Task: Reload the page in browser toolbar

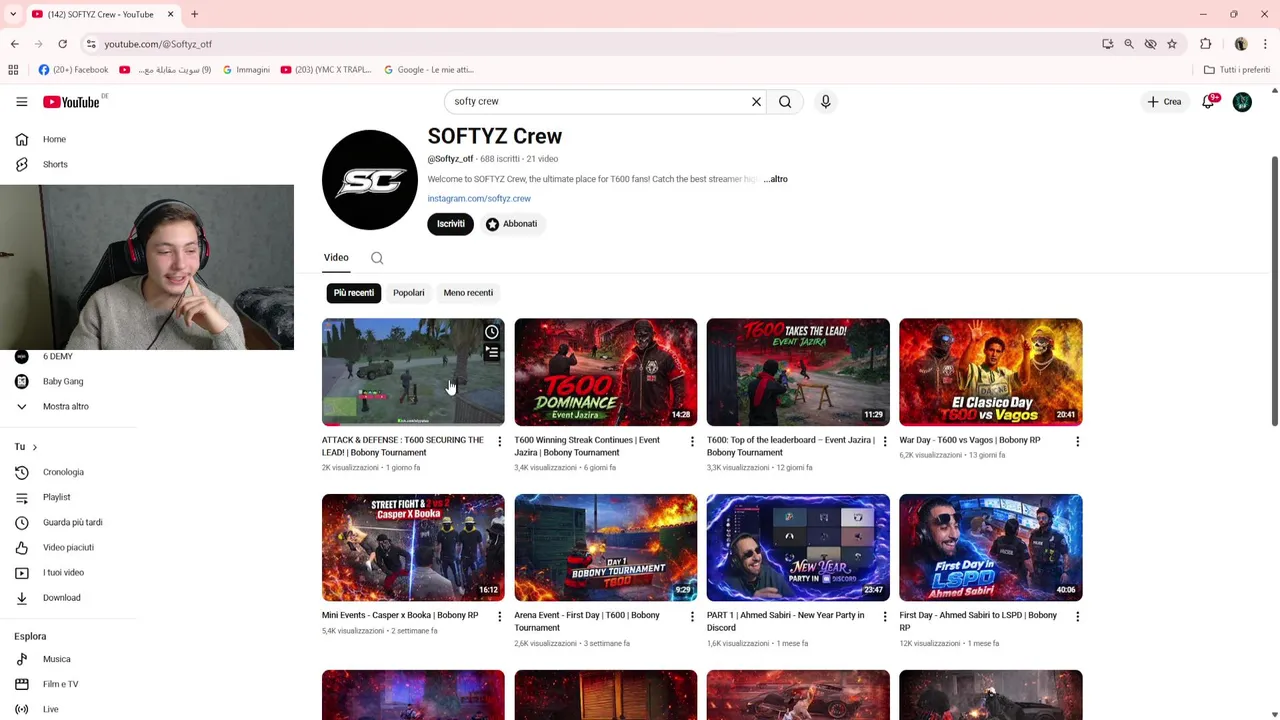Action: pos(62,44)
